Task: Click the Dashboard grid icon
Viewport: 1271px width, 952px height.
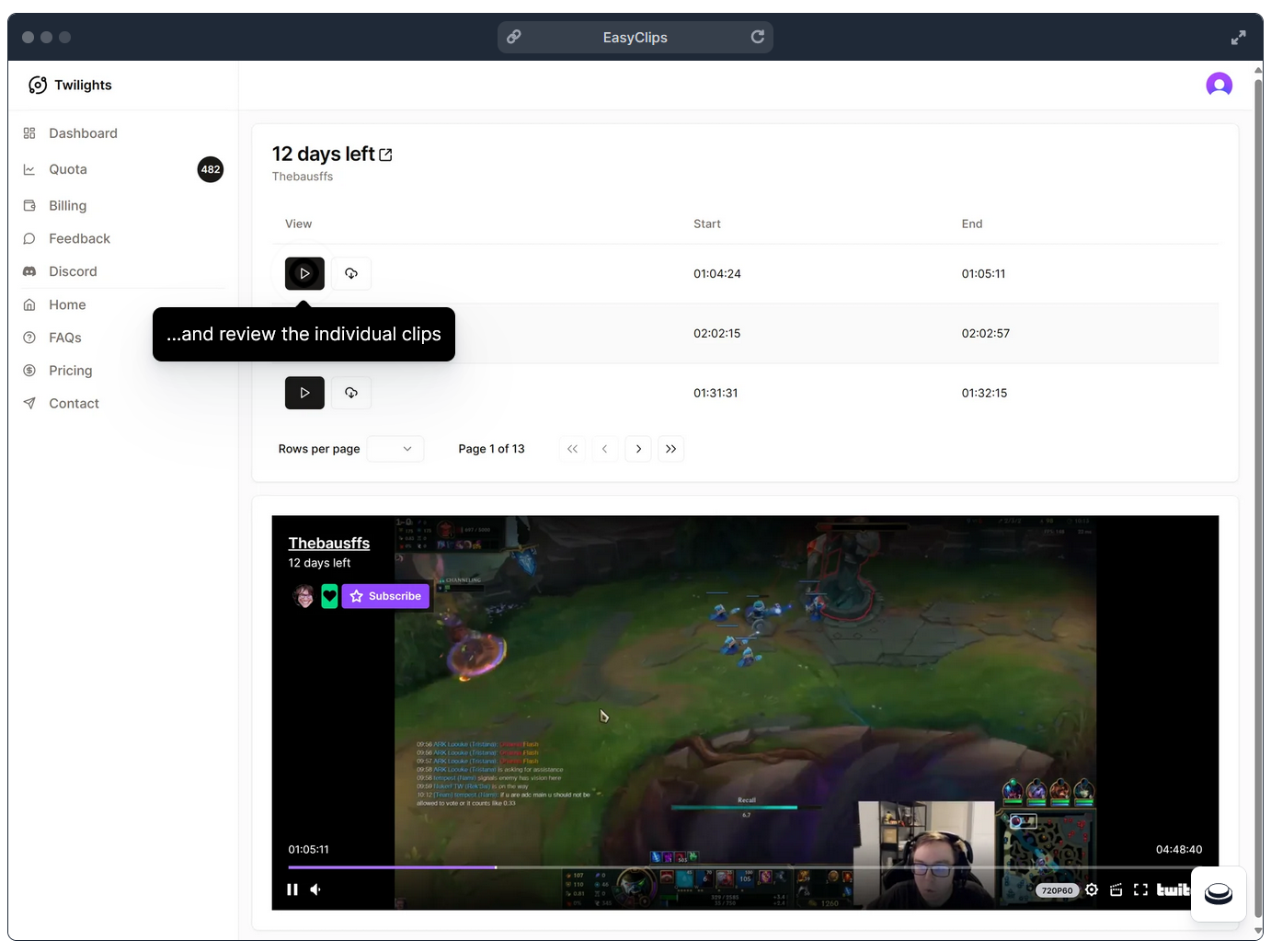Action: coord(29,133)
